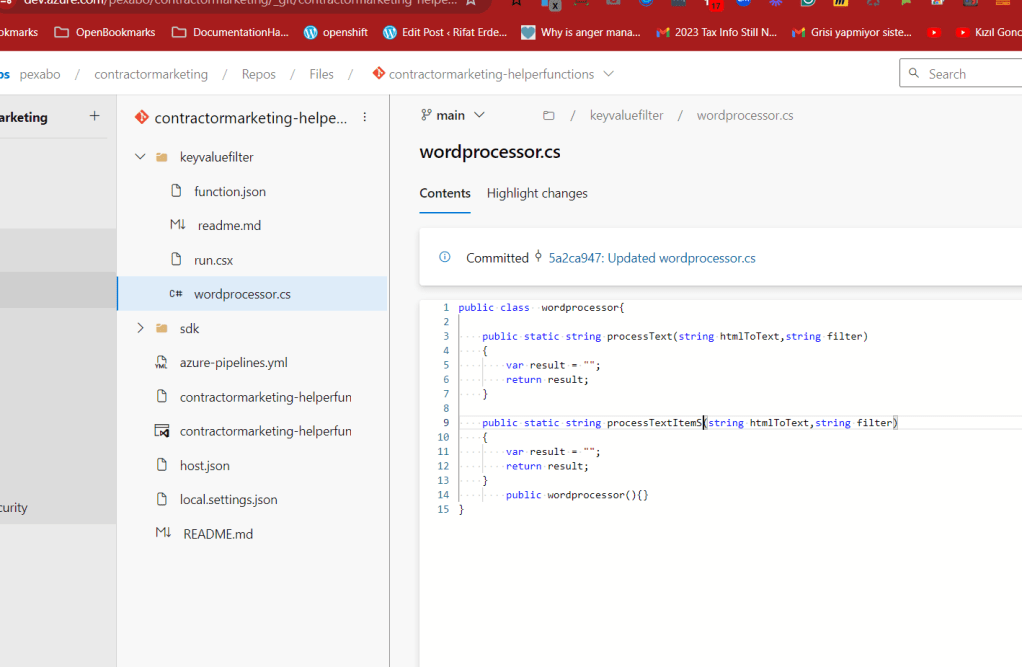Viewport: 1022px width, 667px height.
Task: Open the OpenBookmarks bookmark folder
Action: [x=105, y=32]
